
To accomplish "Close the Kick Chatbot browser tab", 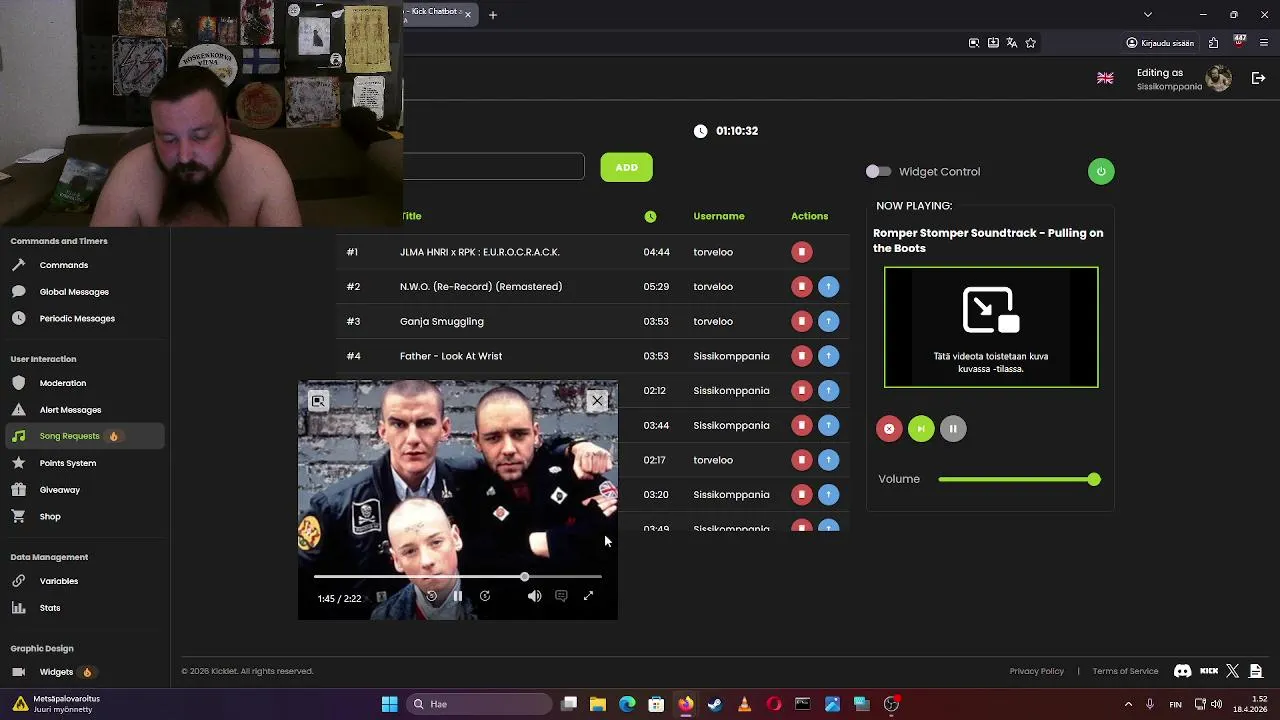I will pyautogui.click(x=467, y=15).
